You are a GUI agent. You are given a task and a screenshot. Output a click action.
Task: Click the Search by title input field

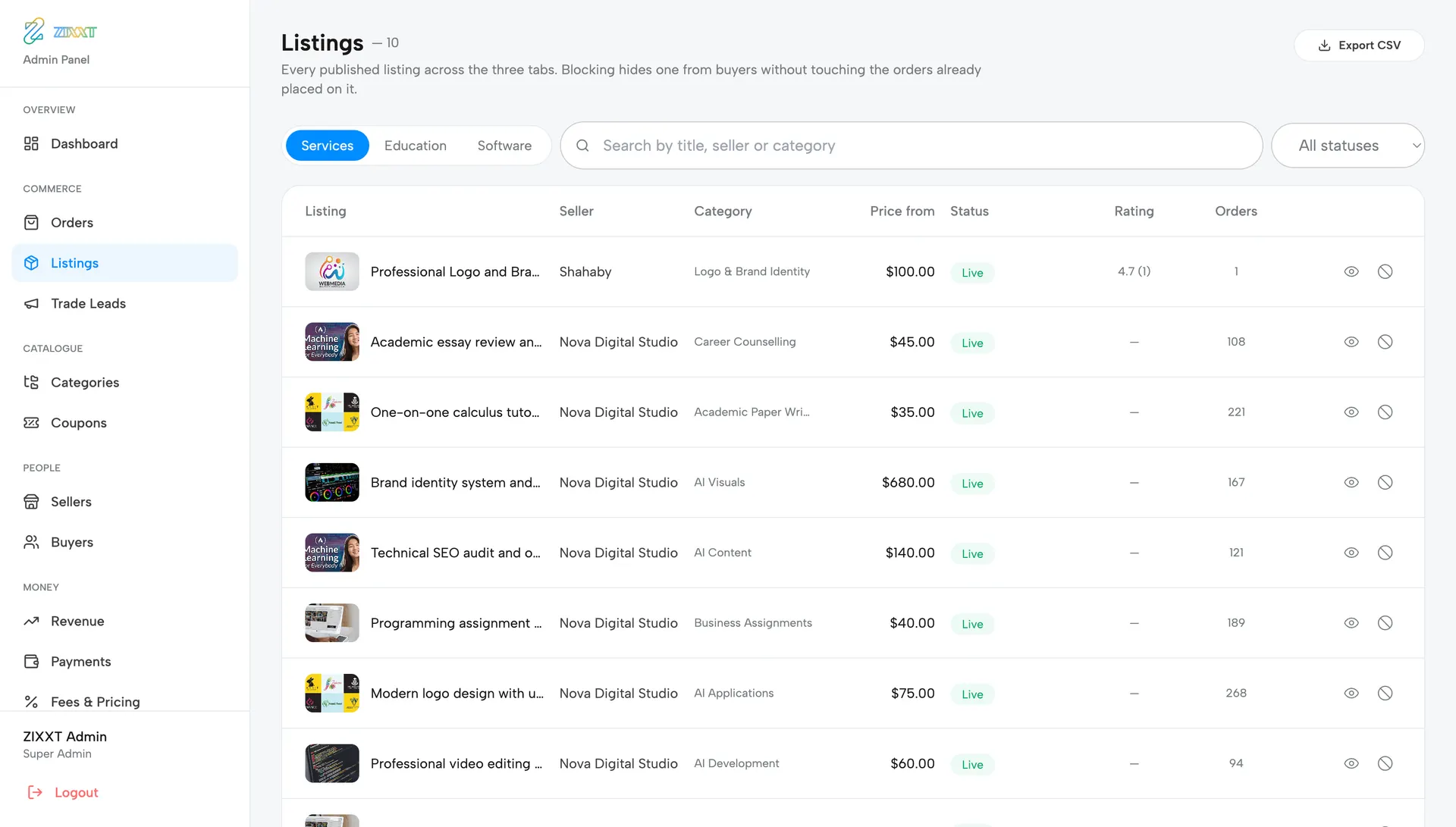[x=911, y=146]
